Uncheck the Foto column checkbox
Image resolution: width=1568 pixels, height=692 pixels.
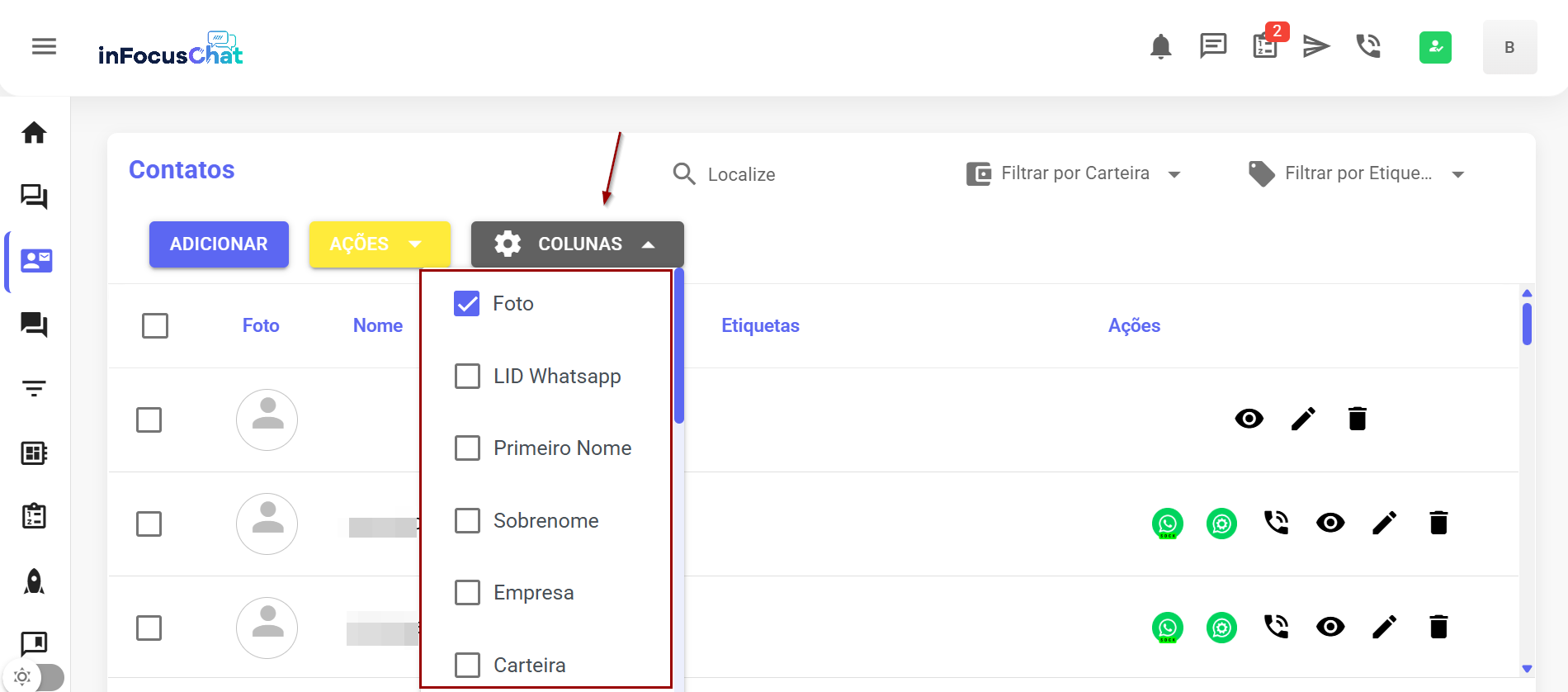point(467,304)
